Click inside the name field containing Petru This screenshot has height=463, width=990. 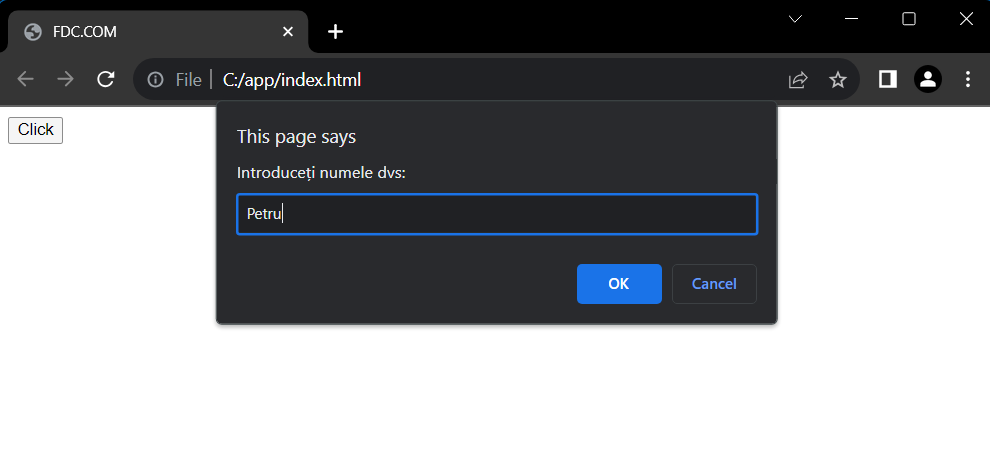497,214
